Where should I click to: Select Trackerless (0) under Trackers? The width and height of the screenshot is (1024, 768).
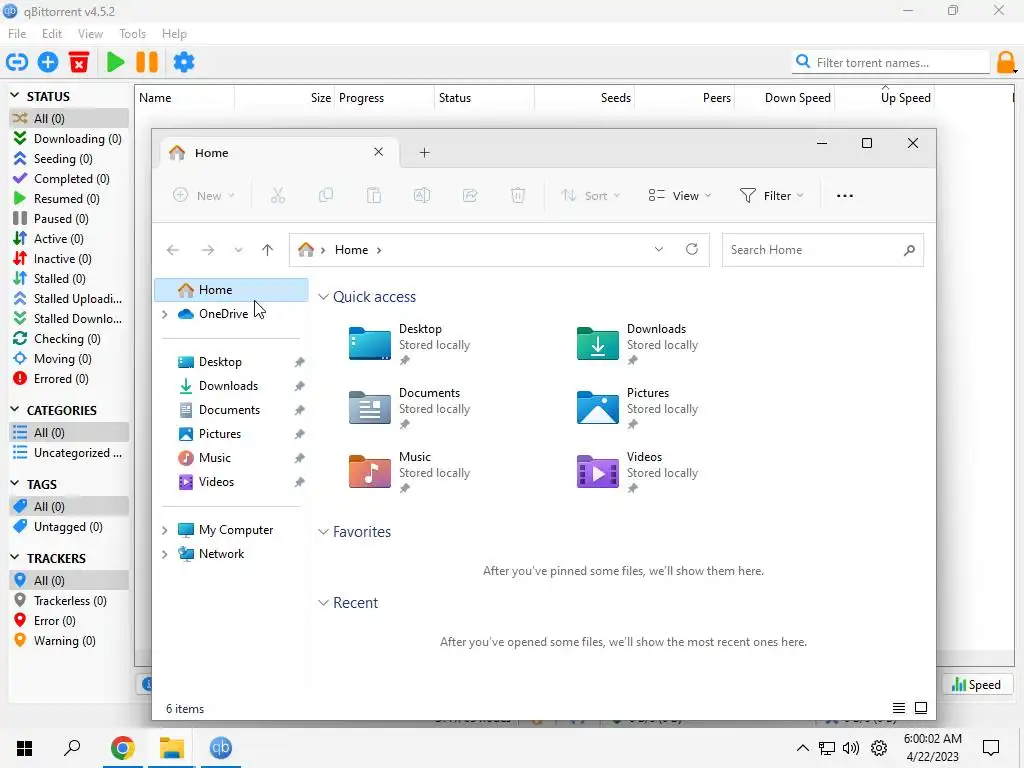tap(69, 601)
